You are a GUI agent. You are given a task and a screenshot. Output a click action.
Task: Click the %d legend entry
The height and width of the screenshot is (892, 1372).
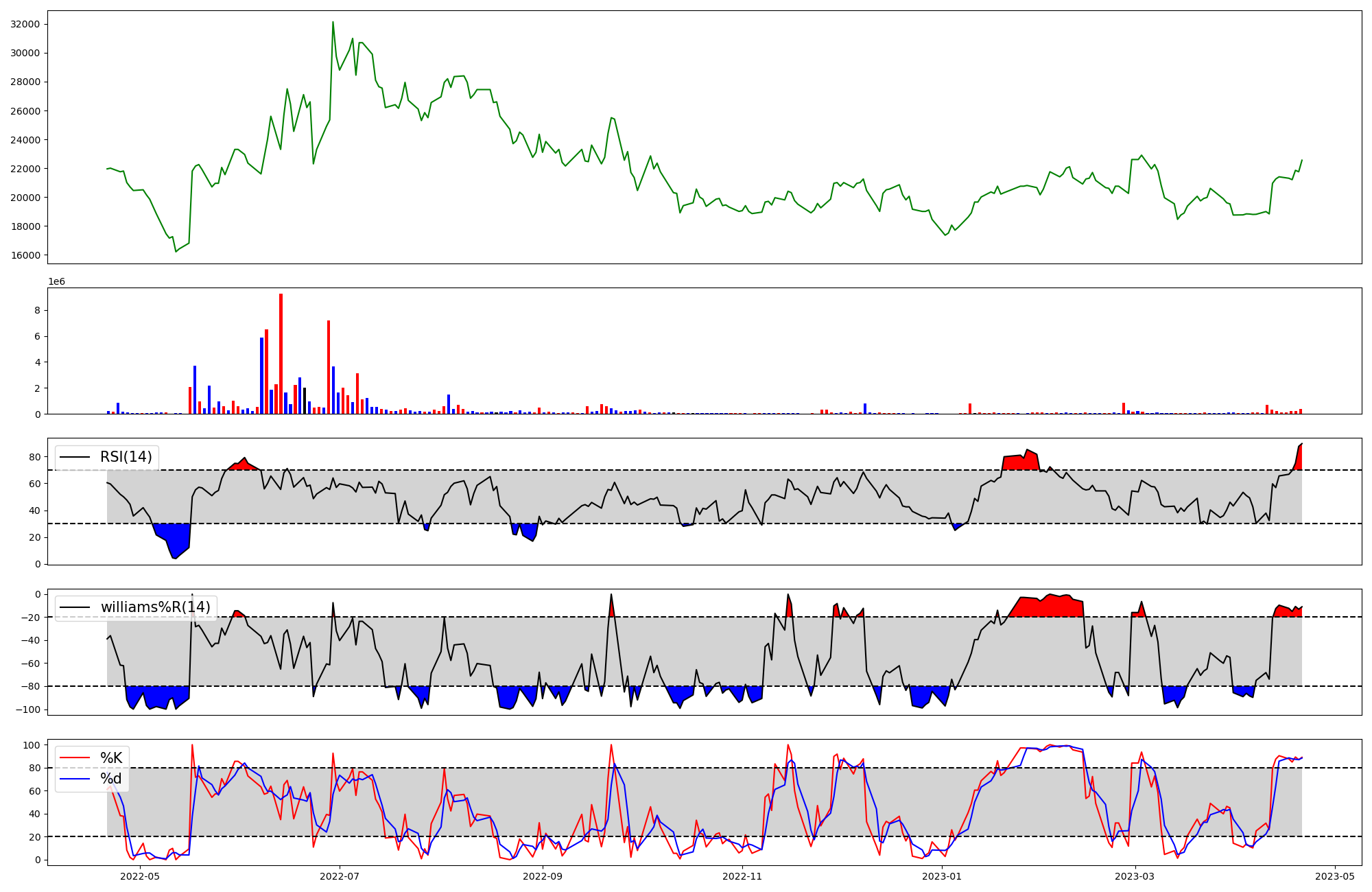(111, 779)
